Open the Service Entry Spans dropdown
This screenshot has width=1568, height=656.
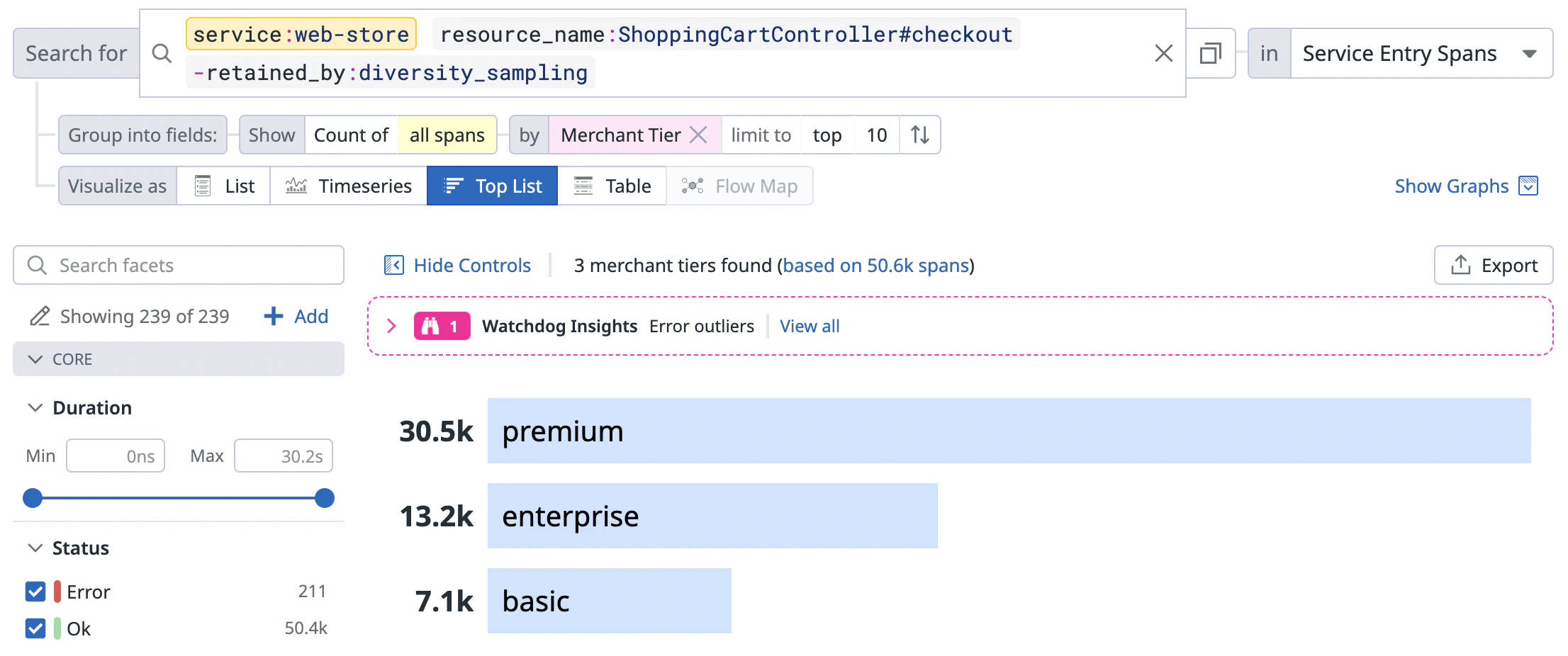pyautogui.click(x=1421, y=53)
